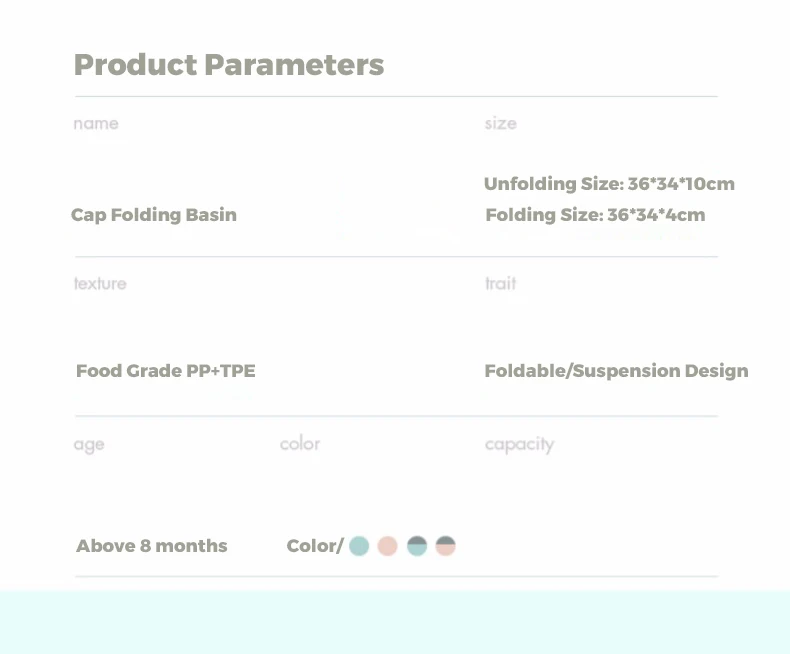Click the 'color' field label
This screenshot has width=790, height=654.
click(300, 444)
